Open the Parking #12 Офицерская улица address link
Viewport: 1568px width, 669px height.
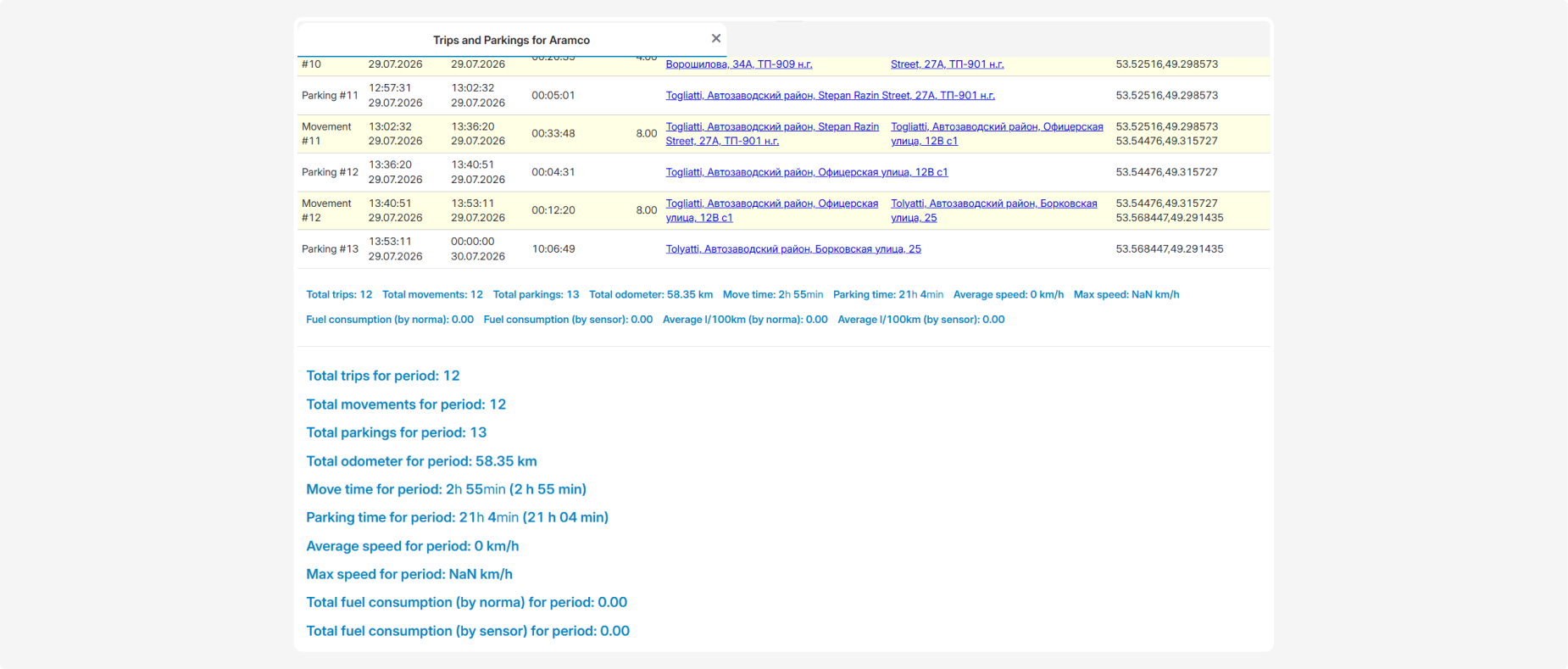[x=807, y=172]
